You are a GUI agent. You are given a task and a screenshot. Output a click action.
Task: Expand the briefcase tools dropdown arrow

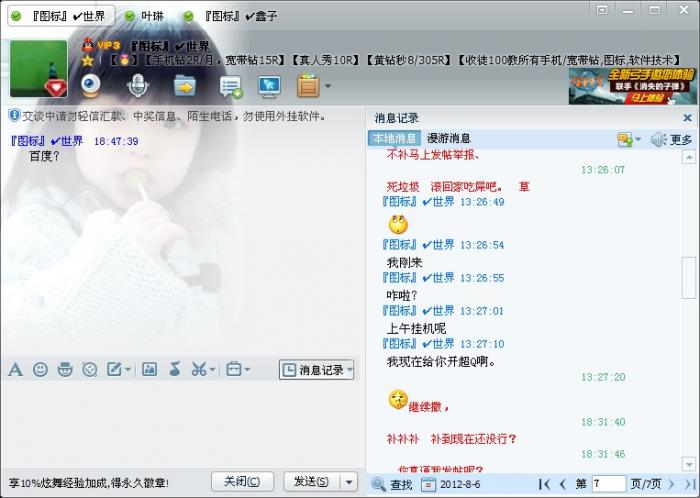pos(247,369)
